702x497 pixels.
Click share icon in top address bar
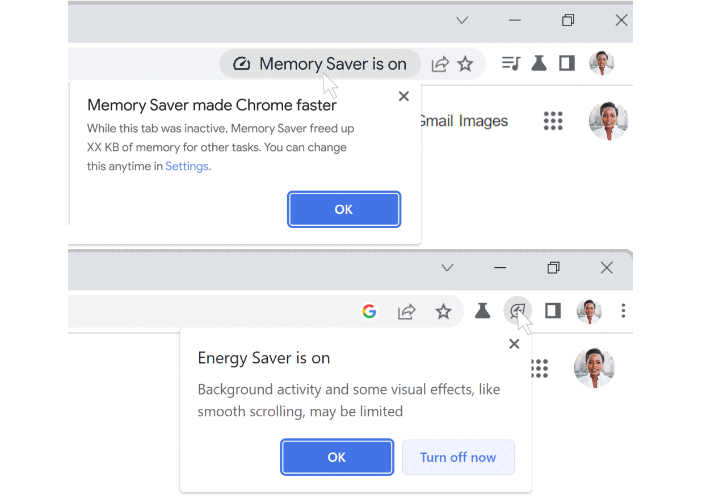pos(440,64)
